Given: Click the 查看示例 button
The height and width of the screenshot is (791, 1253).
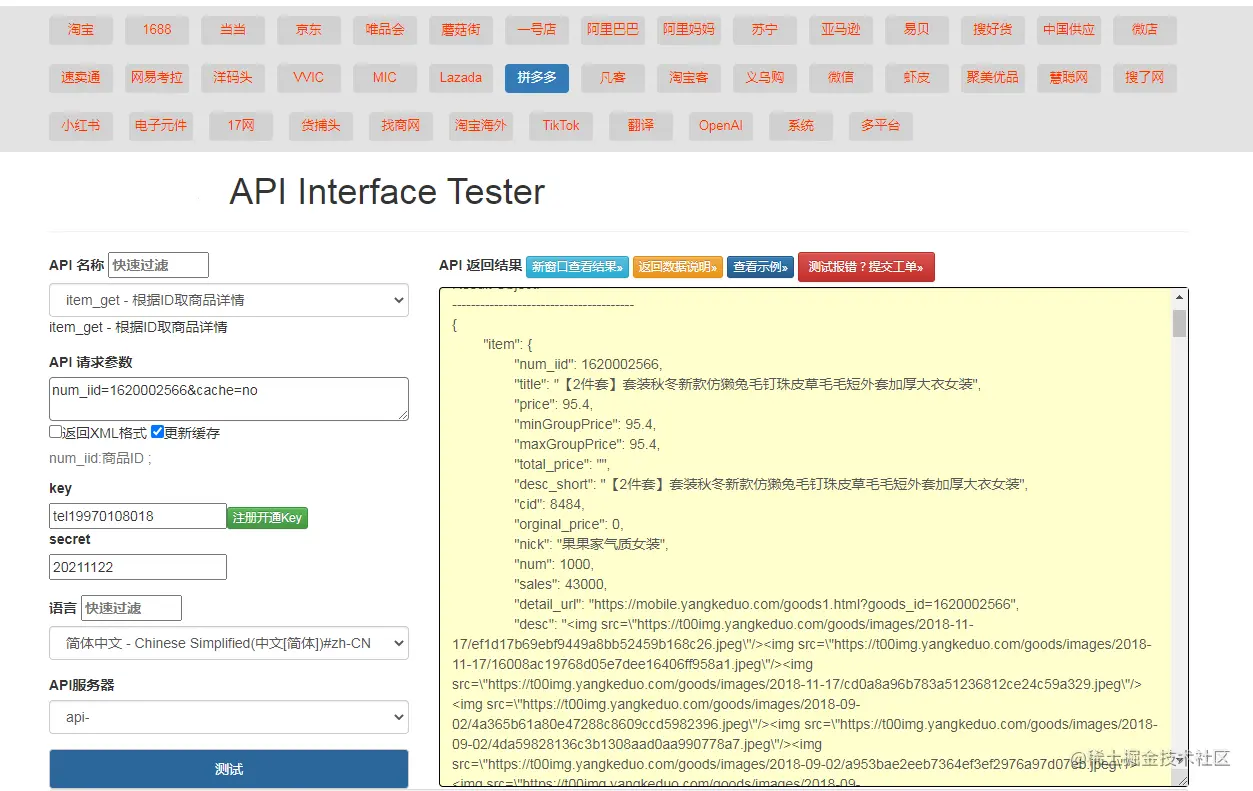Looking at the screenshot, I should click(760, 267).
